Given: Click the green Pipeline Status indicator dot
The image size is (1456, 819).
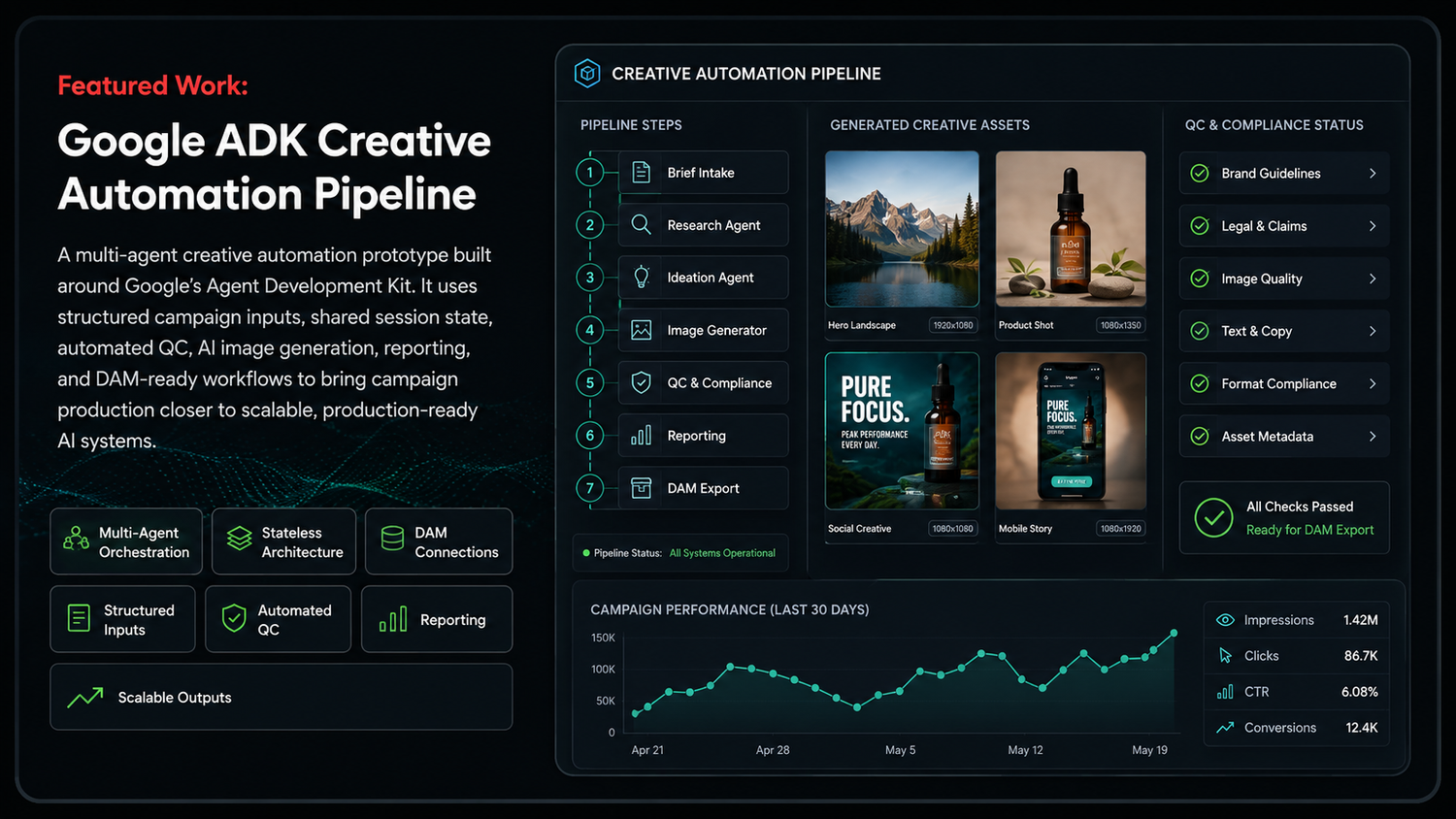Looking at the screenshot, I should 586,553.
